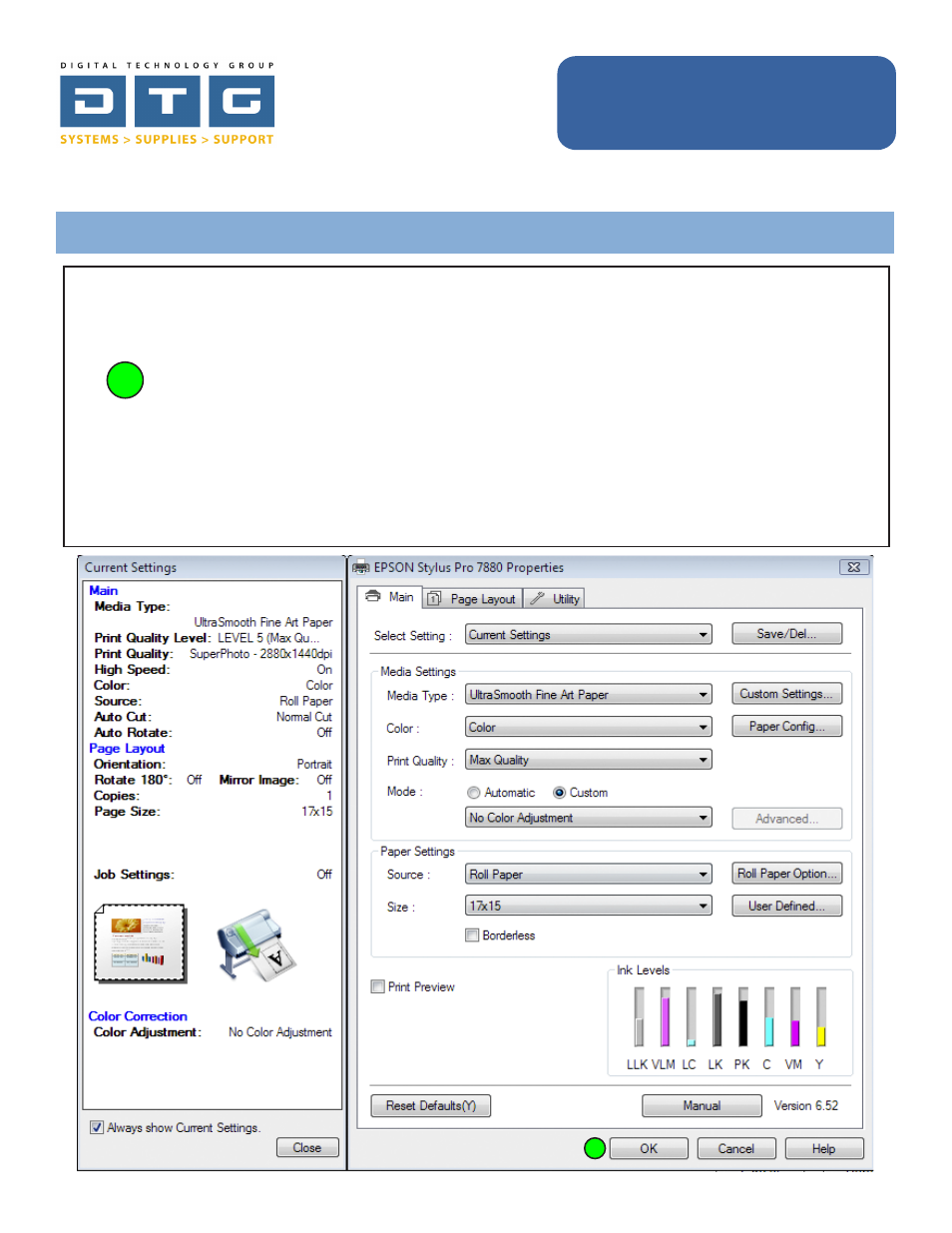952x1233 pixels.
Task: Open Paper Config...
Action: tap(786, 727)
